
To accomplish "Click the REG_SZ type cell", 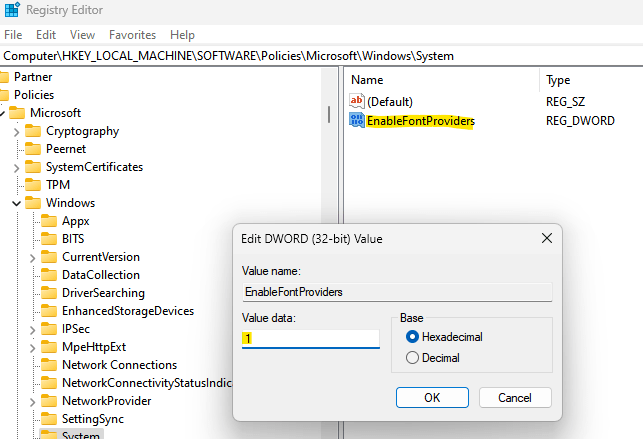I will click(x=565, y=102).
